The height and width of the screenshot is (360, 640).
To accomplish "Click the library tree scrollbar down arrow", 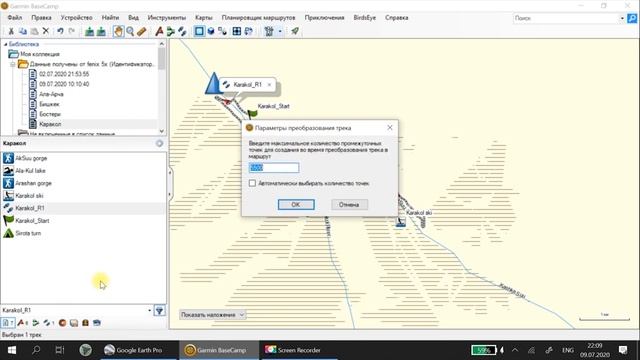I will 162,131.
